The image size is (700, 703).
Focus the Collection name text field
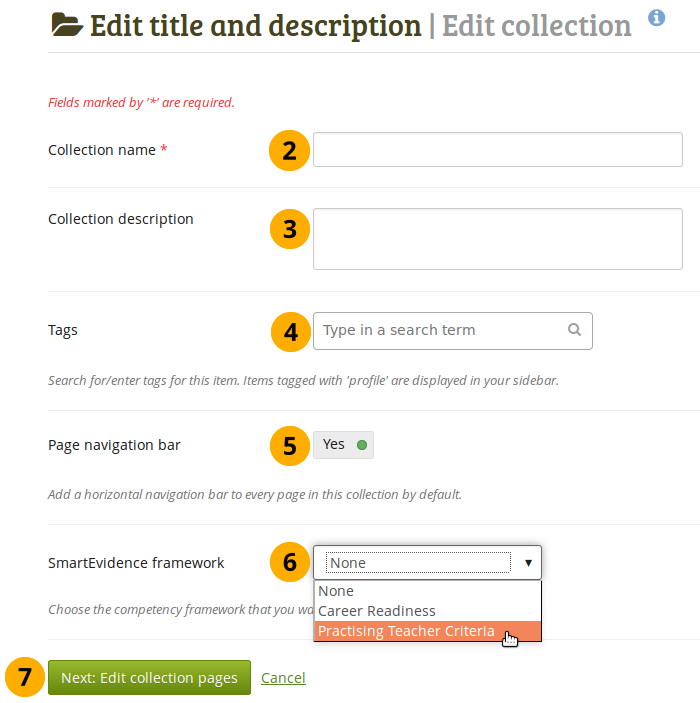[x=497, y=150]
